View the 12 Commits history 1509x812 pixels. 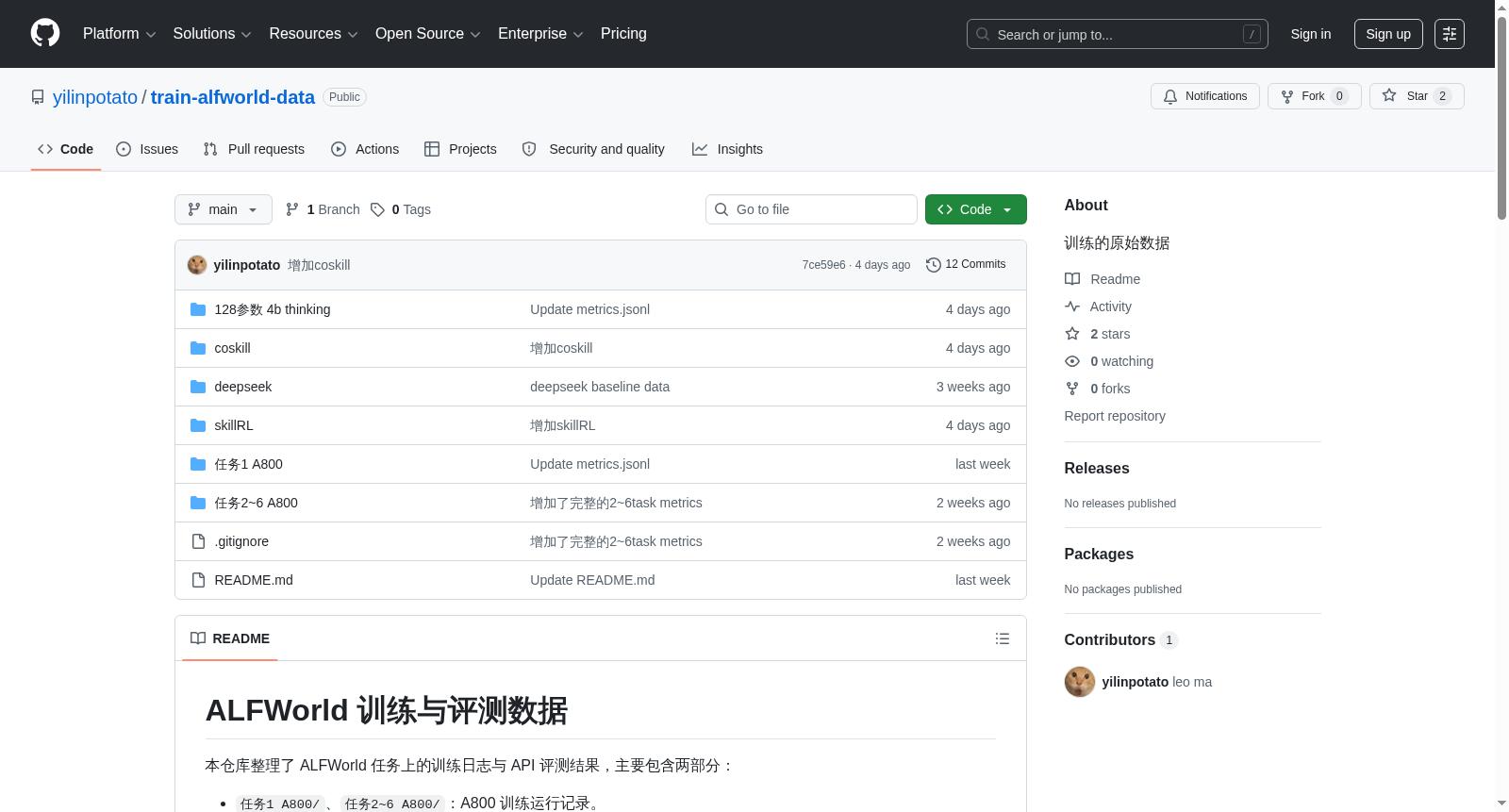967,265
